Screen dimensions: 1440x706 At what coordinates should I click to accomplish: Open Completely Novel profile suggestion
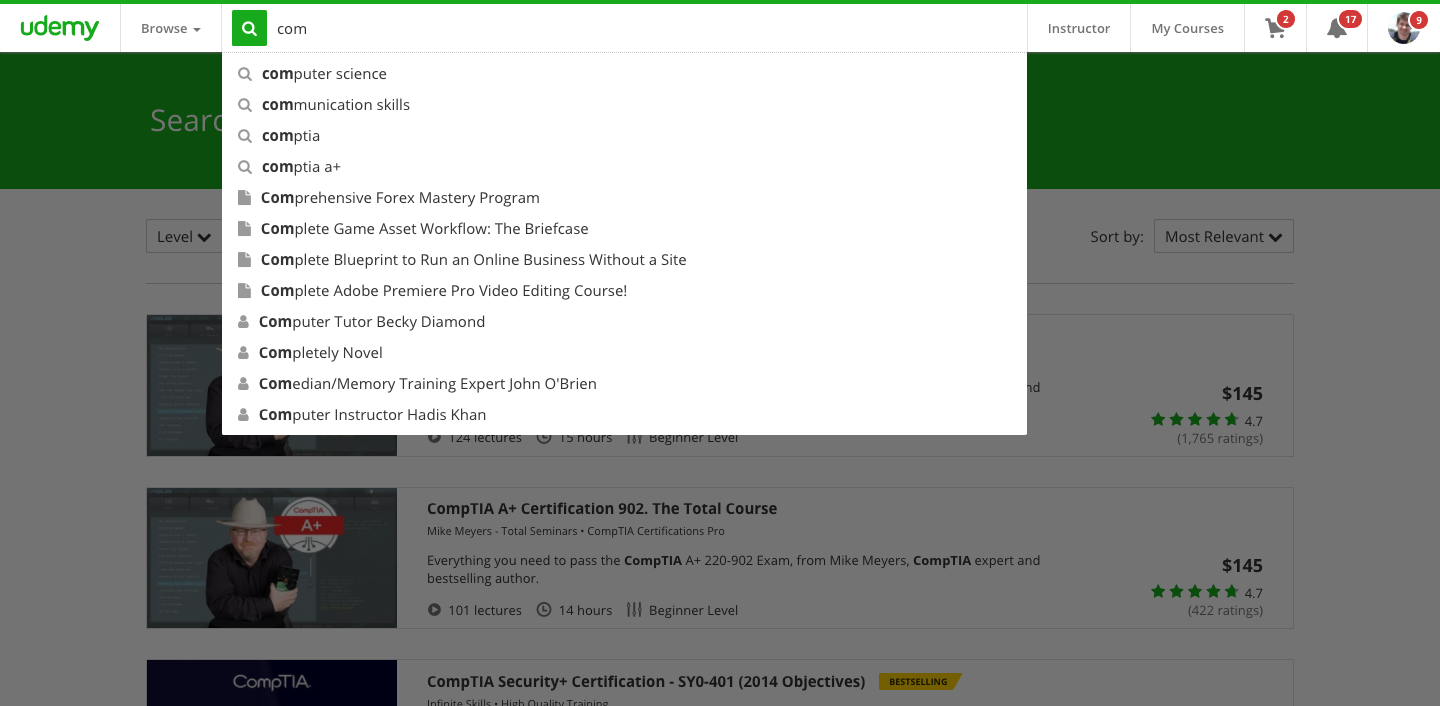click(624, 353)
